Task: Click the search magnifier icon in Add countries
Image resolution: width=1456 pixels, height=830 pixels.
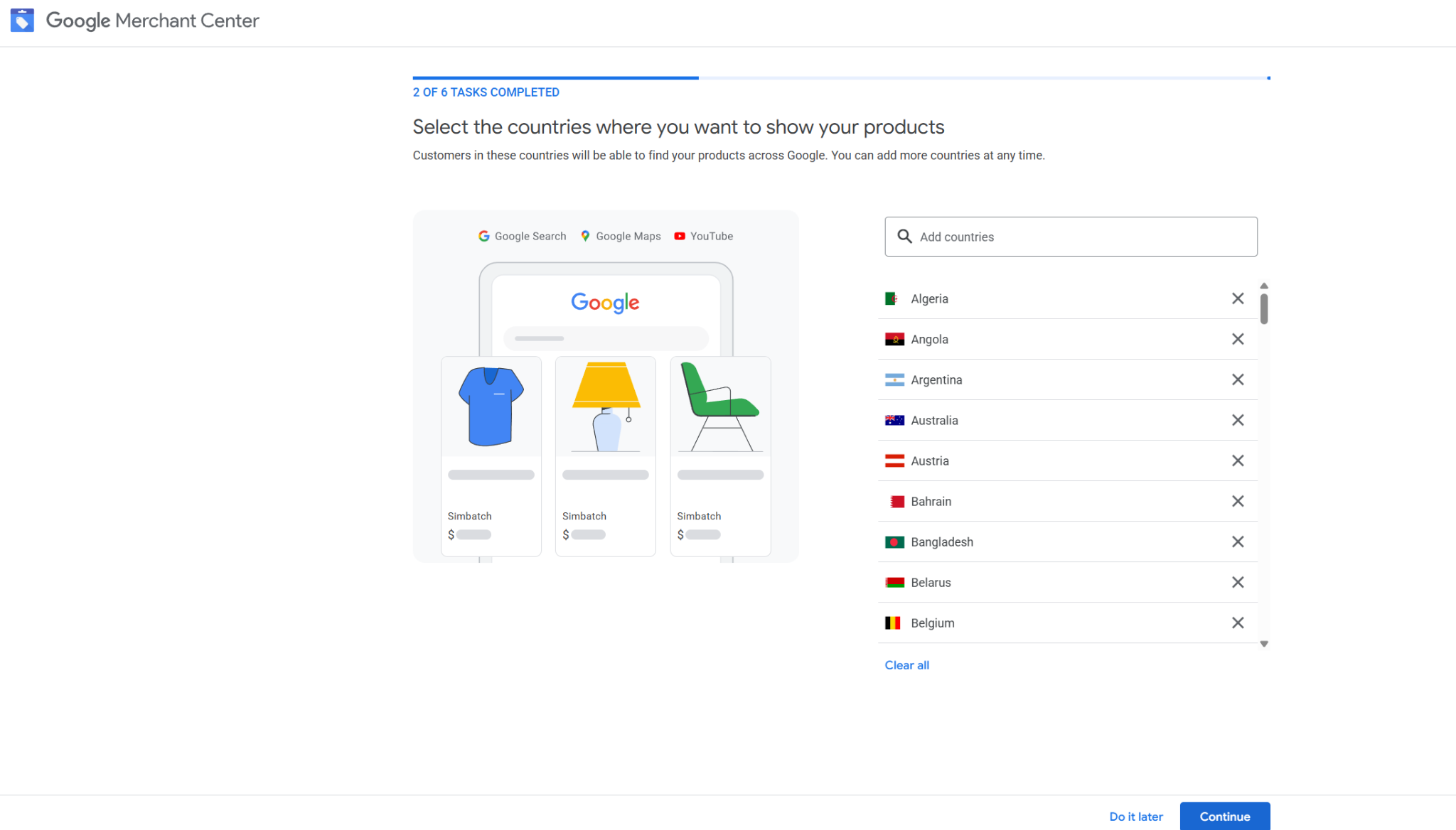Action: coord(904,236)
